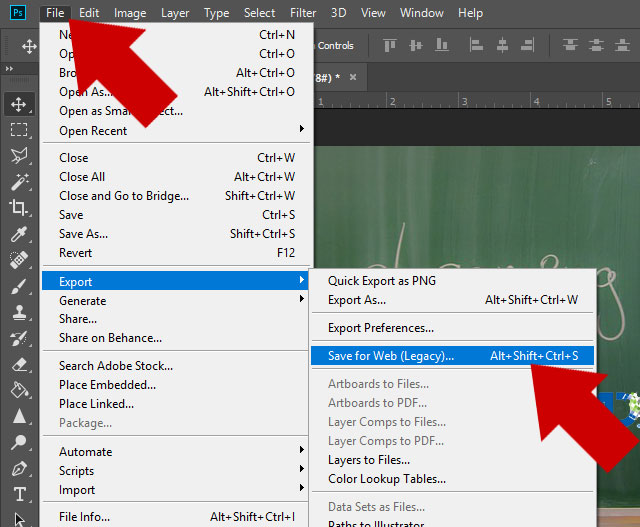Choose Export As... option
Screen dimensions: 640x527
(452, 300)
